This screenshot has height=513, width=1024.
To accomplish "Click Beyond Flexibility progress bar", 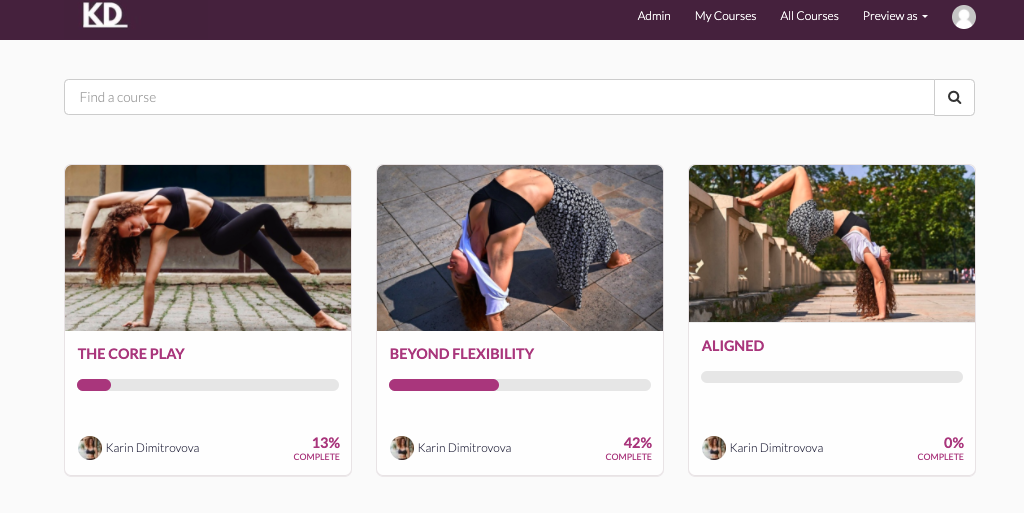I will coord(520,385).
